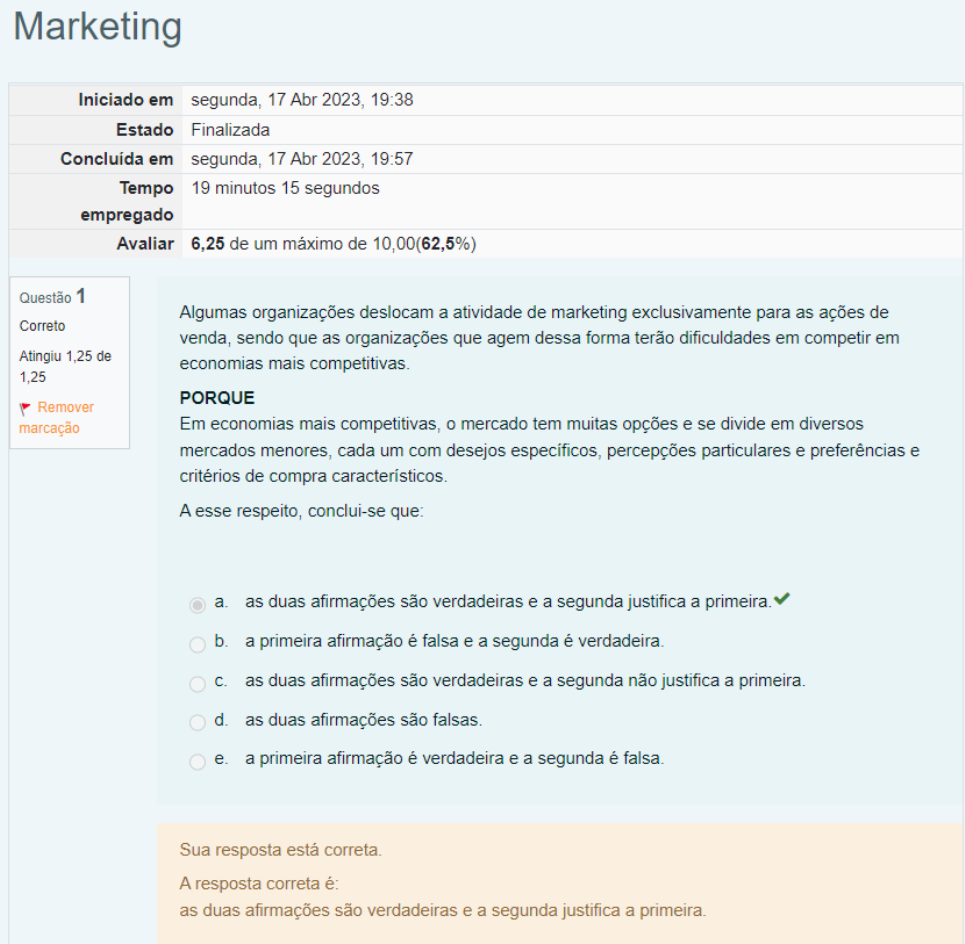Choose radio button for option b
The height and width of the screenshot is (944, 965).
tap(197, 643)
